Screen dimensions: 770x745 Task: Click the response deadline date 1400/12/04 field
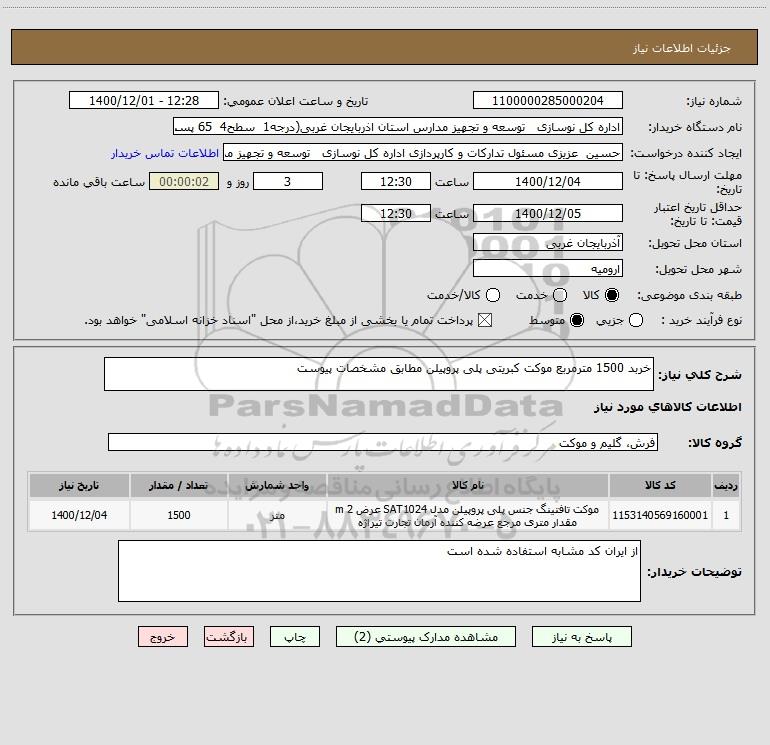pyautogui.click(x=548, y=181)
